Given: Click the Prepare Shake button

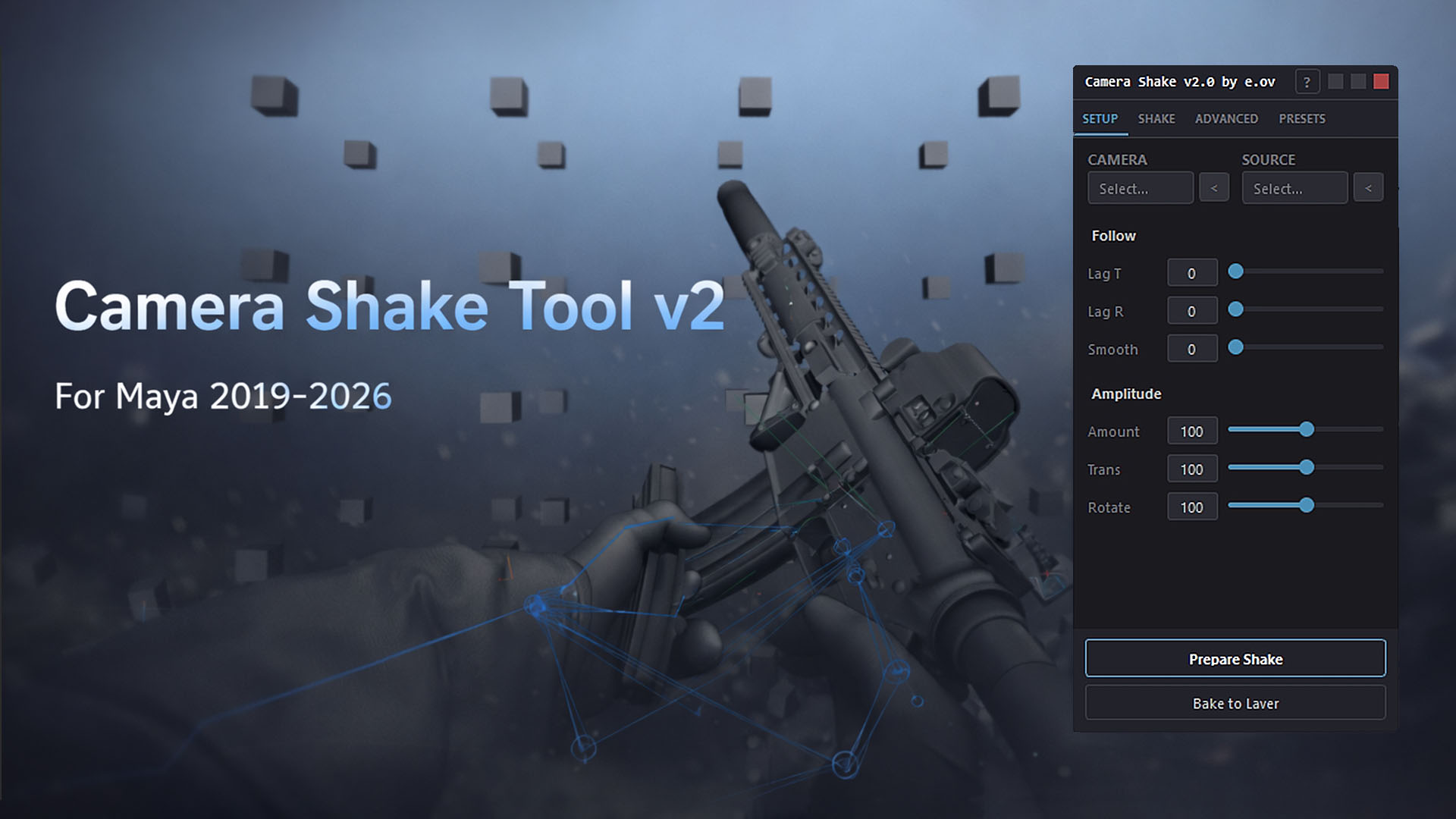Looking at the screenshot, I should click(x=1235, y=658).
